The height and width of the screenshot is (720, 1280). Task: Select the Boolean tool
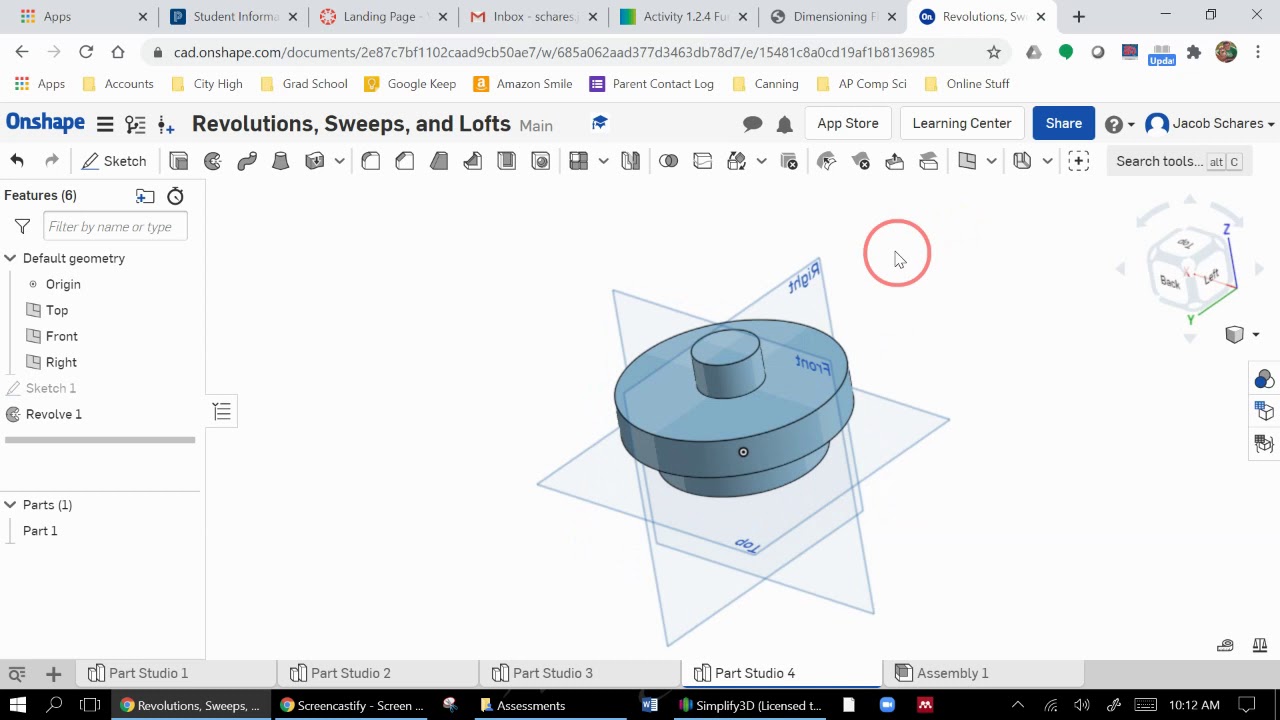(669, 161)
